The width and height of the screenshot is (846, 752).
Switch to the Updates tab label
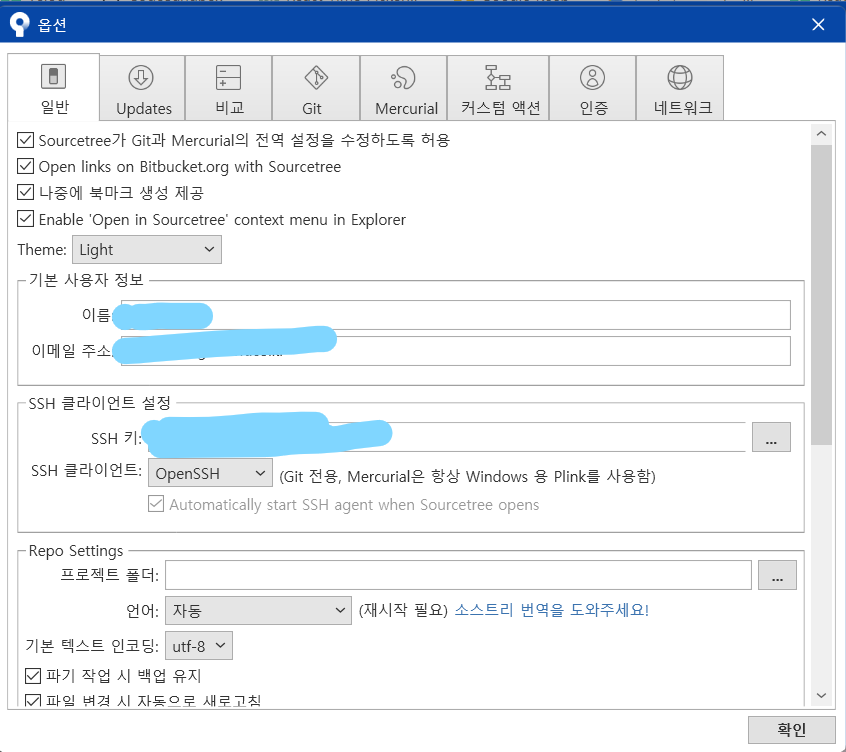[144, 108]
